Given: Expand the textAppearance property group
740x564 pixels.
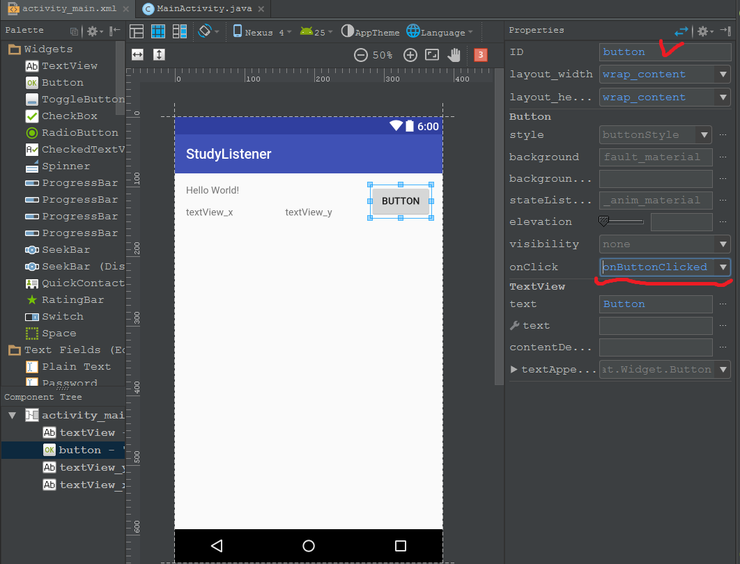Looking at the screenshot, I should coord(514,369).
